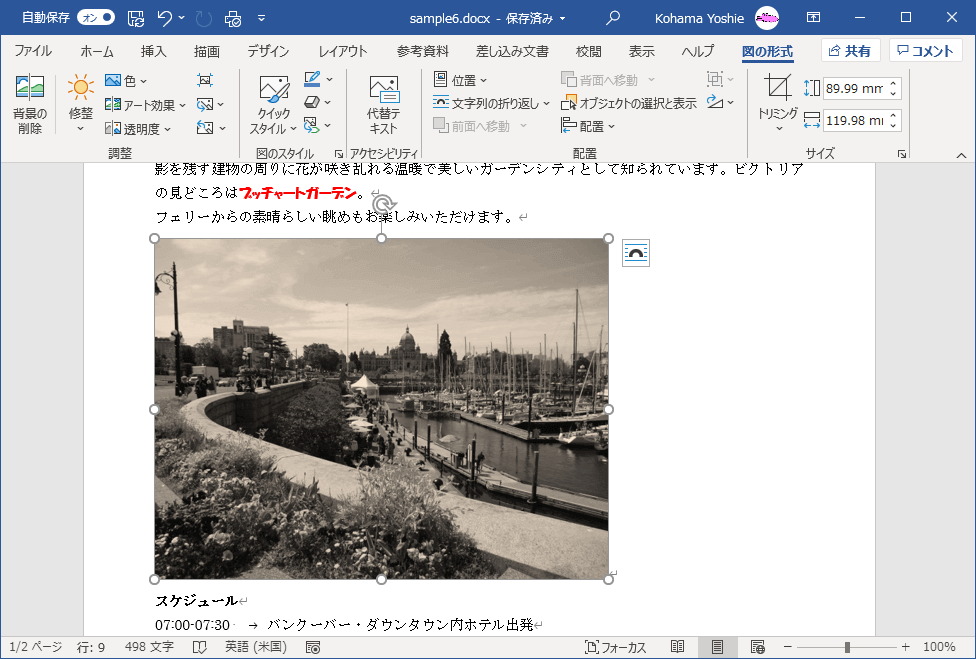Click the Quick Print icon in title bar
Image resolution: width=976 pixels, height=659 pixels.
tap(233, 18)
